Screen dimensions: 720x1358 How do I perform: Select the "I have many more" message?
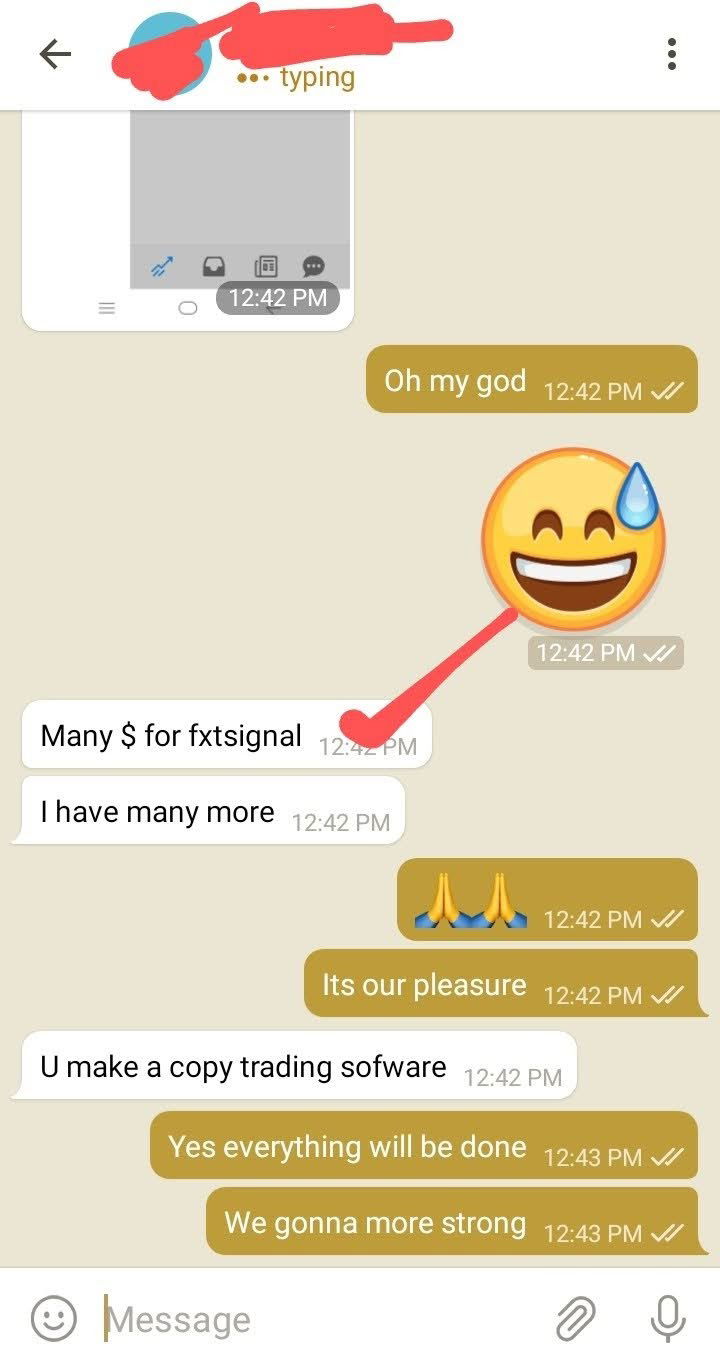pyautogui.click(x=213, y=811)
